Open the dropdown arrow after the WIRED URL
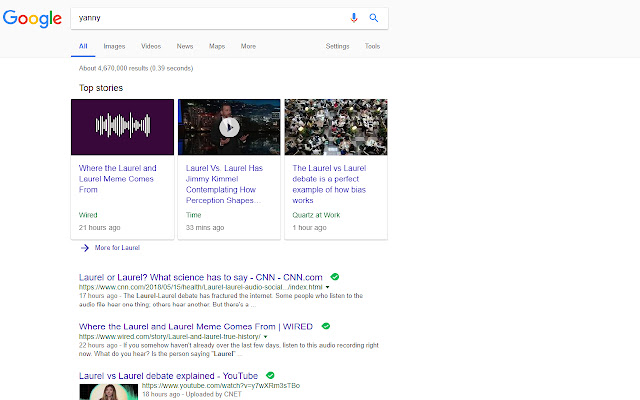The width and height of the screenshot is (640, 400). coord(265,337)
